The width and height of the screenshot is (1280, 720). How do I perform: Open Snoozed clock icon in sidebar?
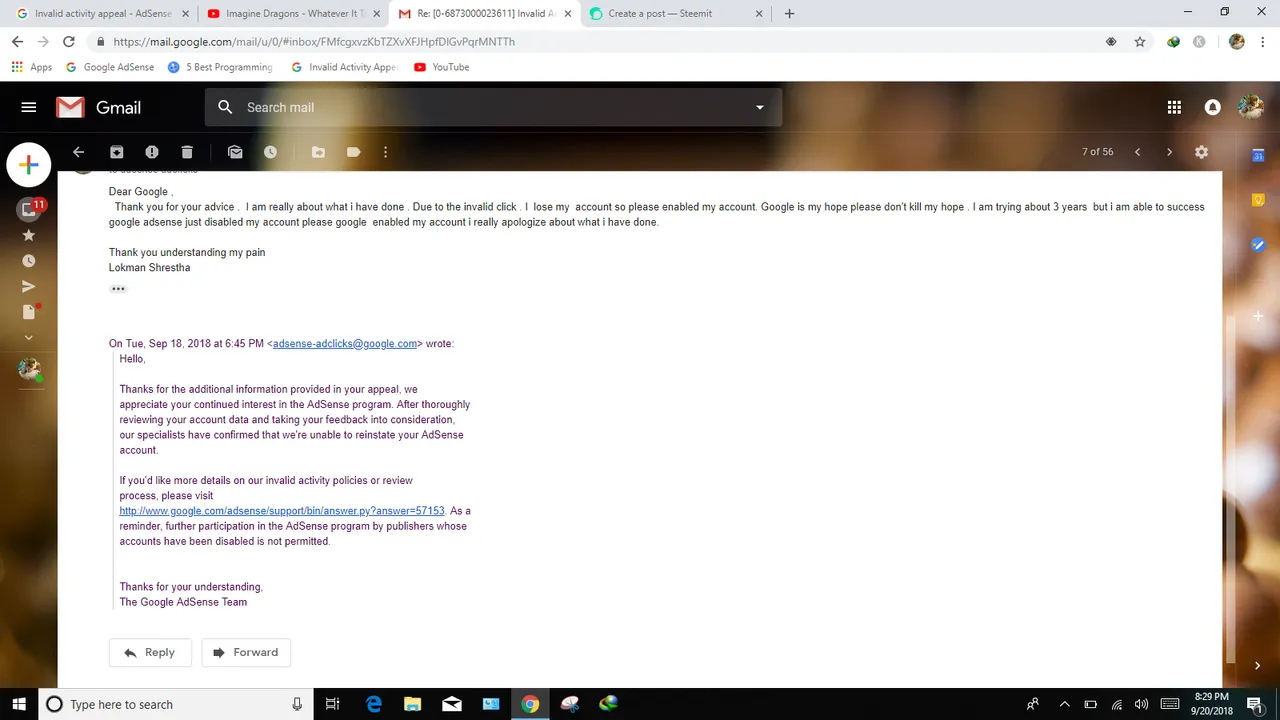(28, 261)
